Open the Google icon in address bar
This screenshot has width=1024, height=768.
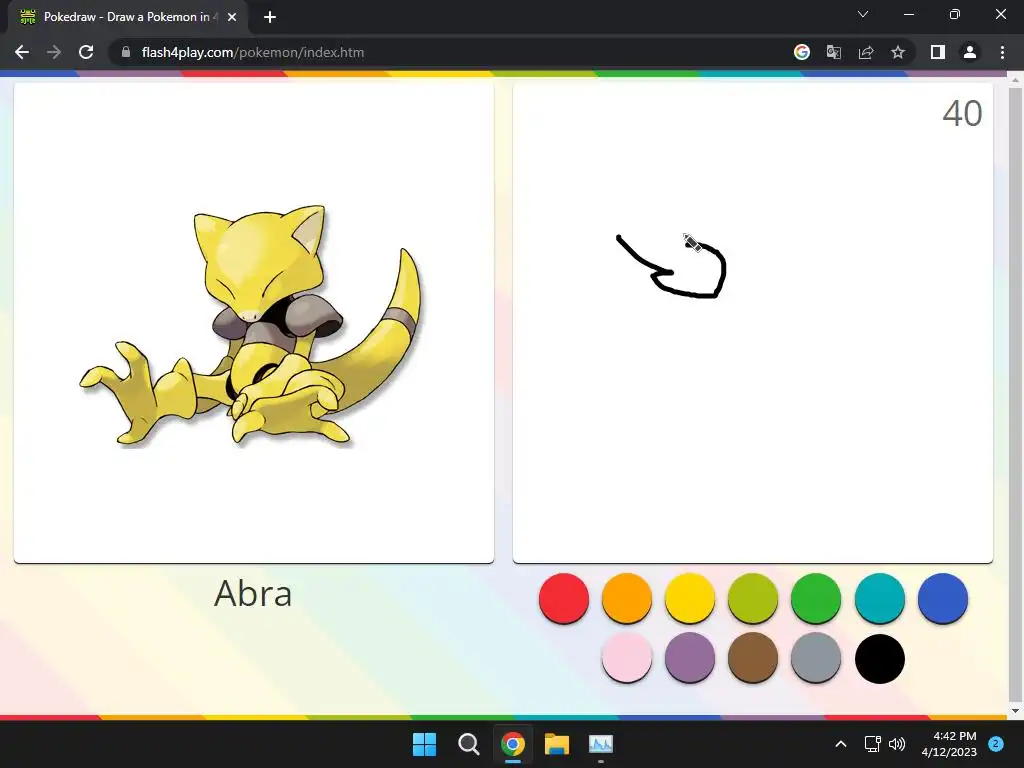click(x=802, y=52)
